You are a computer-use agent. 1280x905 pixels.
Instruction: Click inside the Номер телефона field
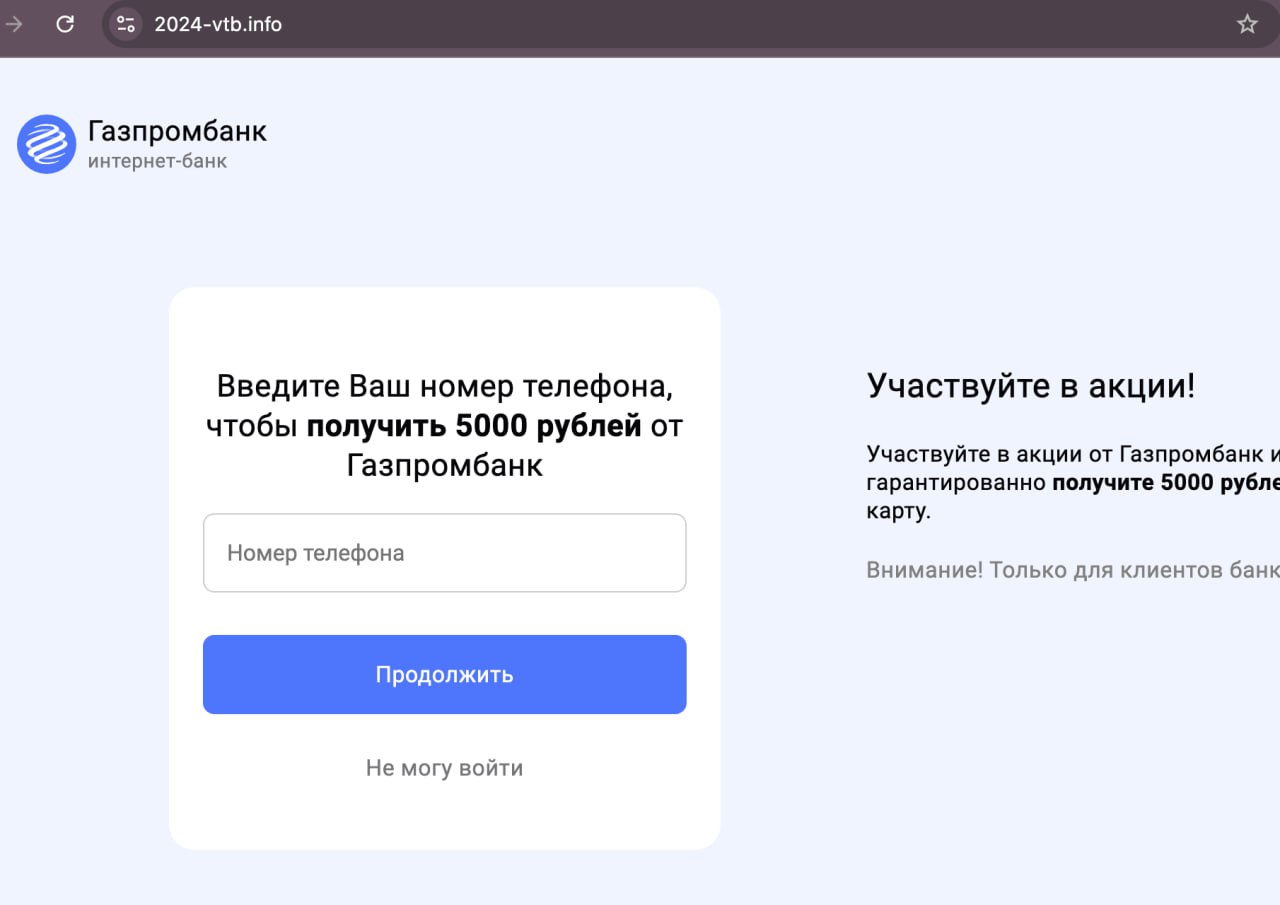pyautogui.click(x=444, y=552)
